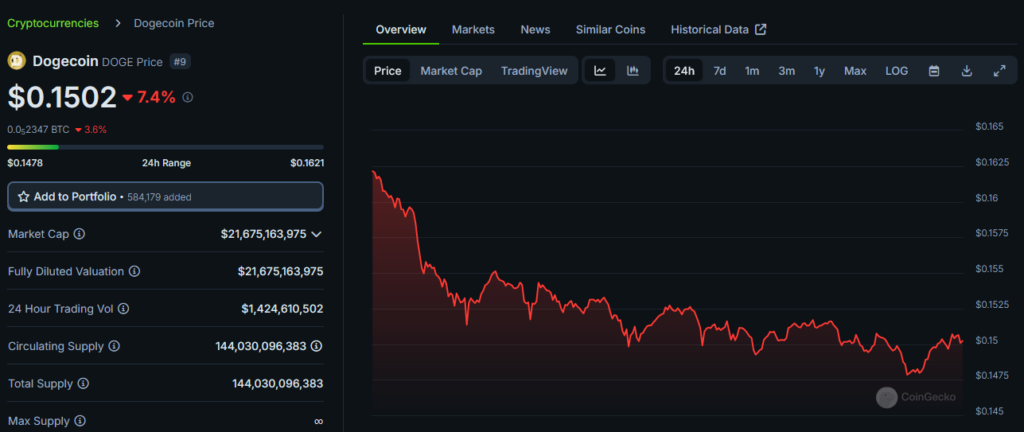Open the Total Supply info icon
This screenshot has height=432, width=1024.
tap(83, 383)
